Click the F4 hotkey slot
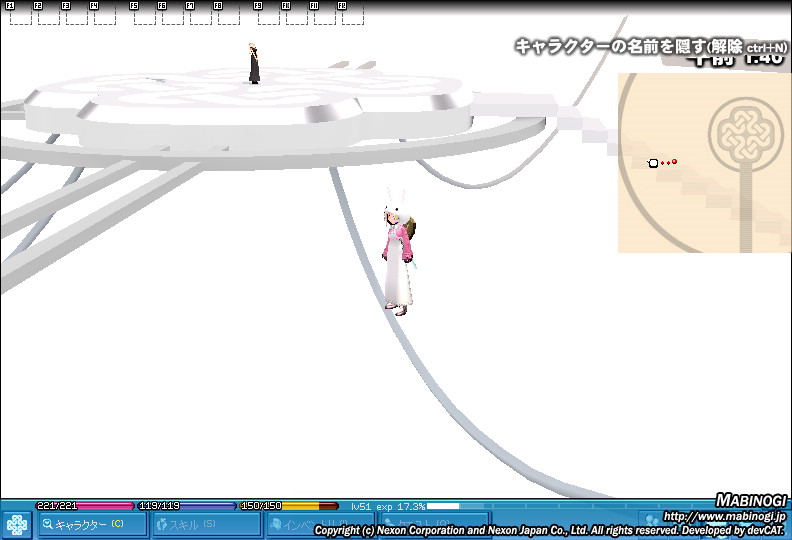Image resolution: width=792 pixels, height=540 pixels. [x=104, y=14]
